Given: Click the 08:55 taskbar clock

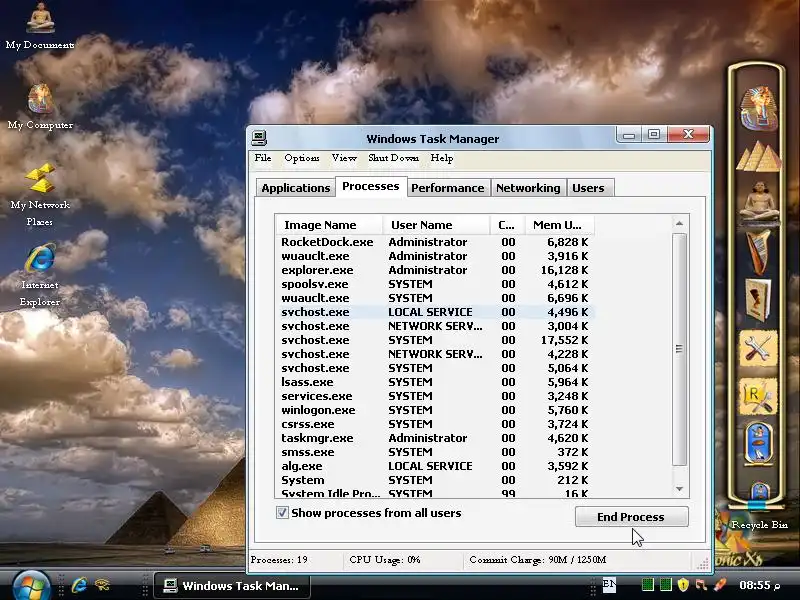Looking at the screenshot, I should tap(760, 585).
